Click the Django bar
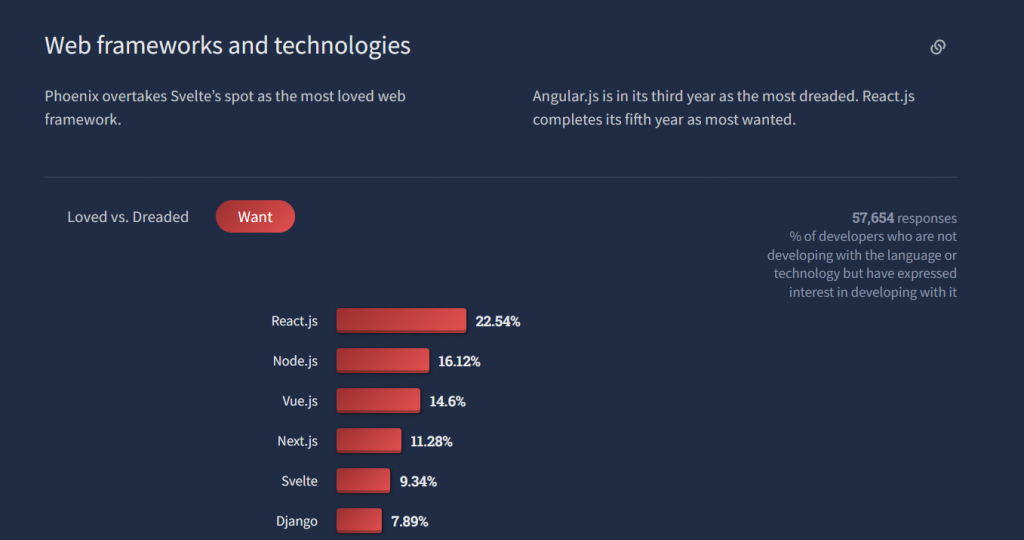This screenshot has height=540, width=1024. [359, 520]
